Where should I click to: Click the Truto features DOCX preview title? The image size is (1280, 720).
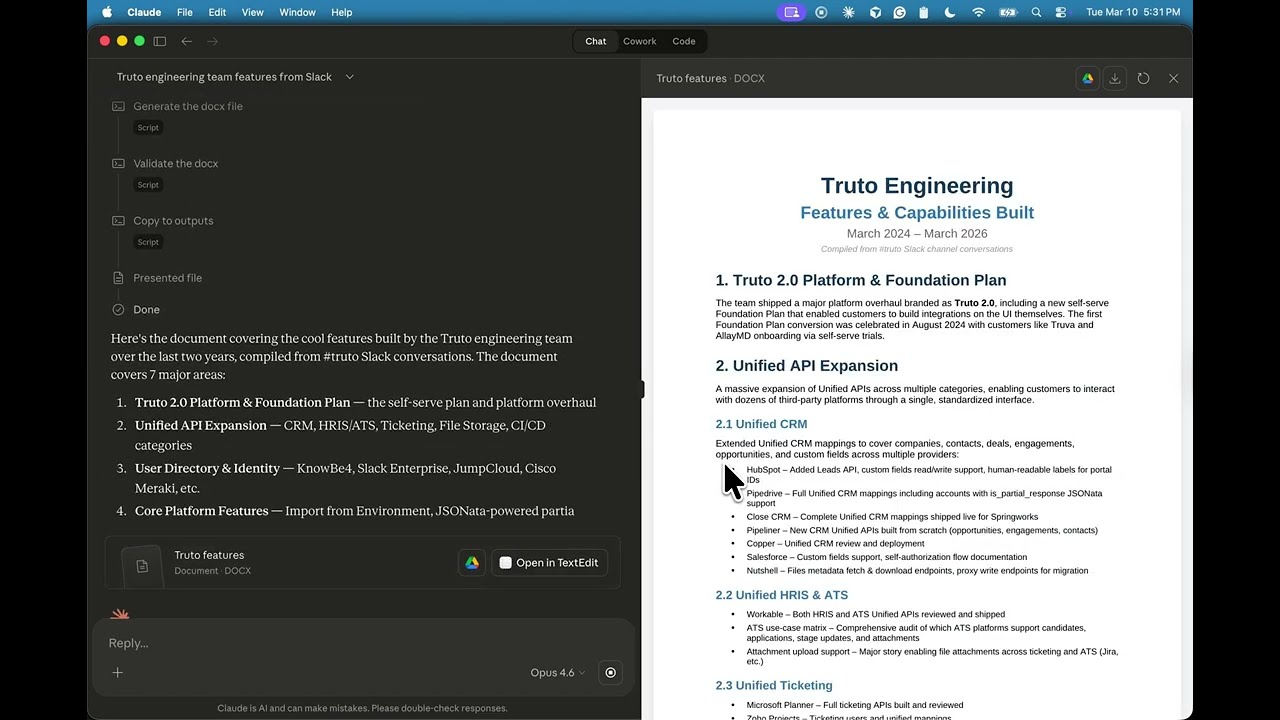(x=710, y=78)
